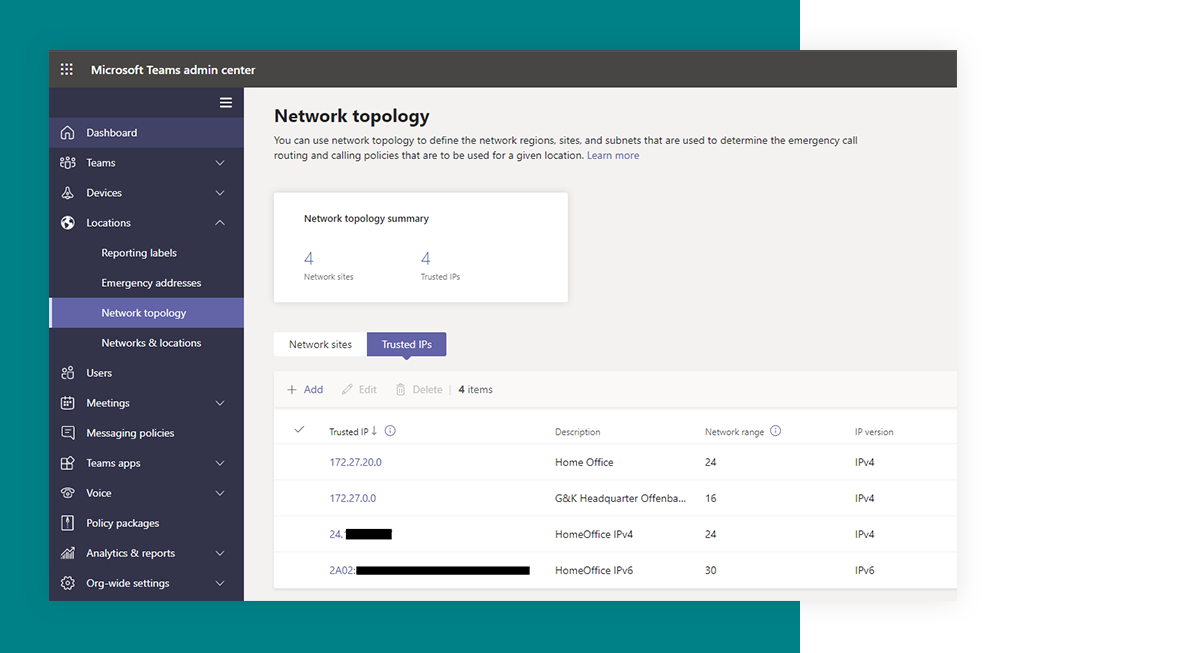Click the Meetings calendar icon
Screen dimensions: 1200x653
pyautogui.click(x=68, y=403)
